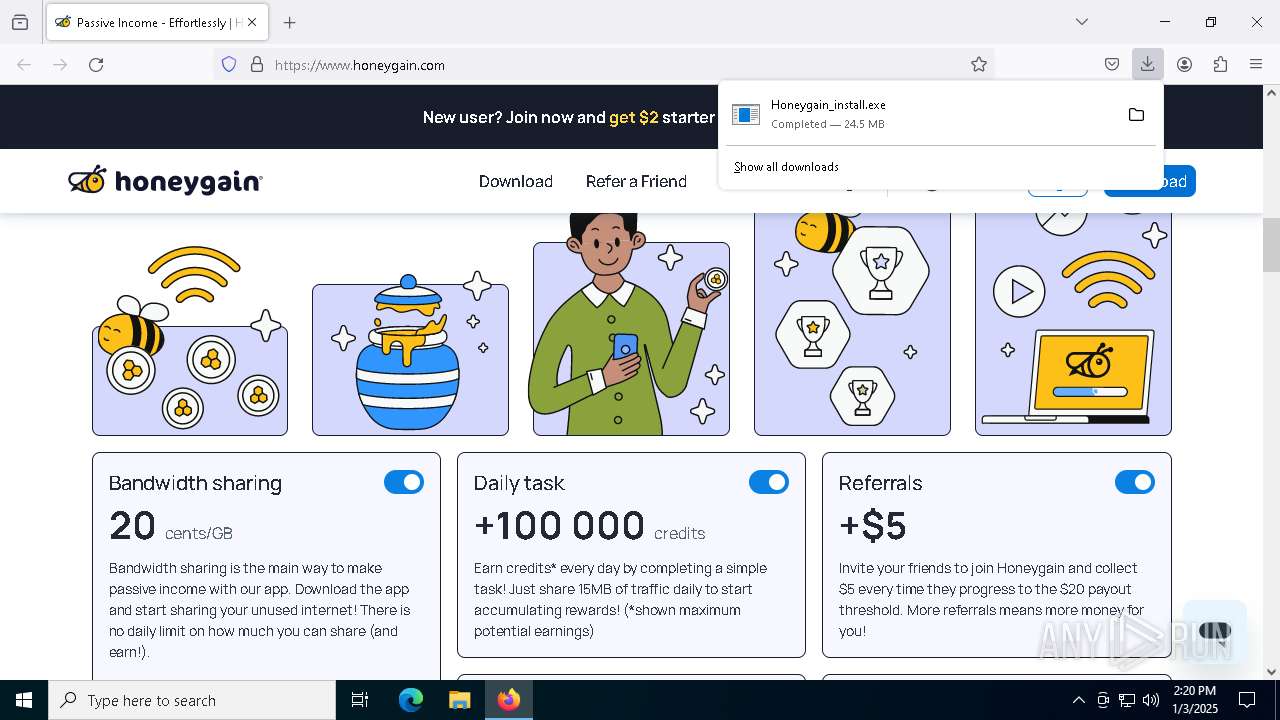Expand the list all tabs dropdown
This screenshot has width=1280, height=720.
coord(1081,22)
